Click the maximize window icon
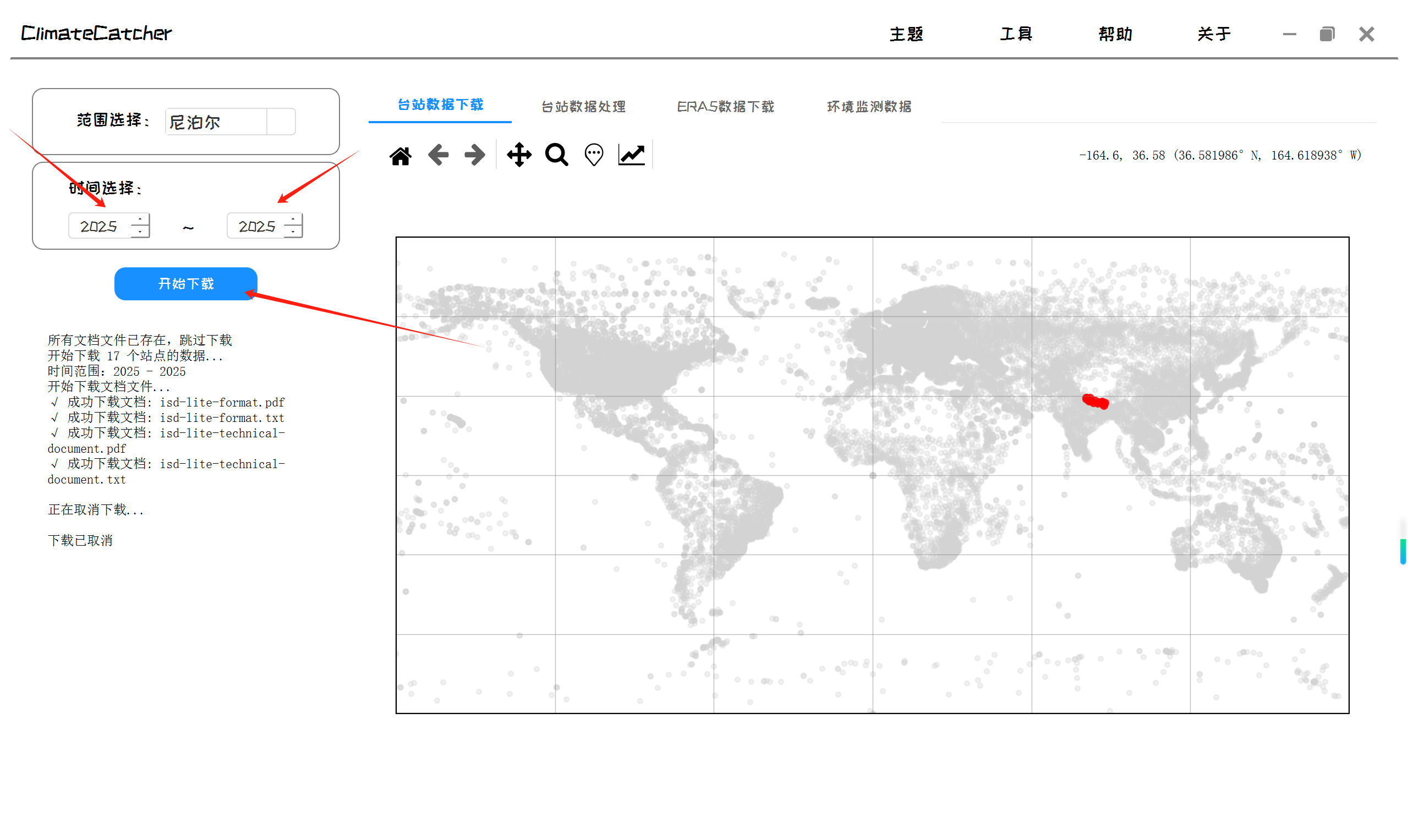The height and width of the screenshot is (840, 1408). pyautogui.click(x=1327, y=34)
